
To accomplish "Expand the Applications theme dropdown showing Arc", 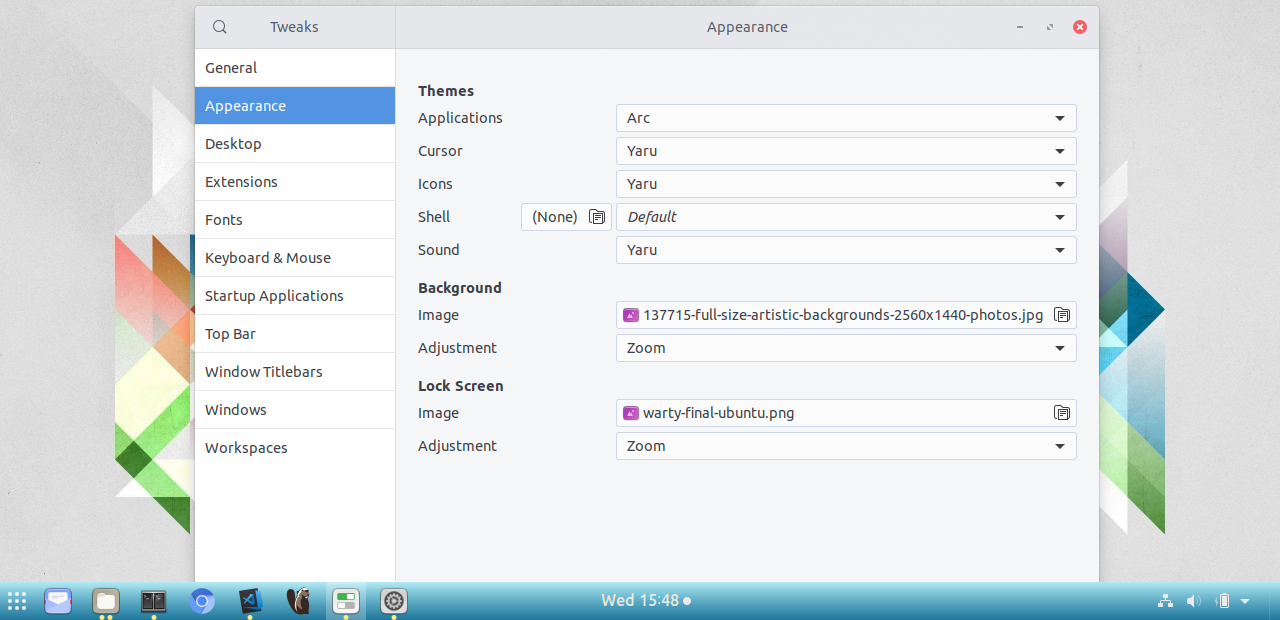I will [x=846, y=118].
